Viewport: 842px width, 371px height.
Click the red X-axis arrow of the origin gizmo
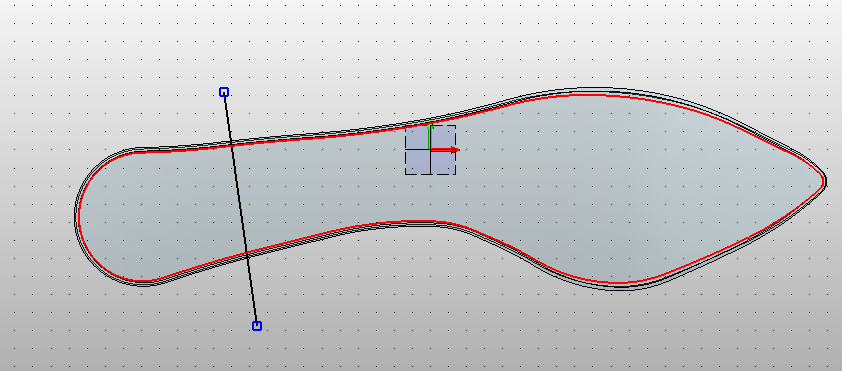pos(444,150)
